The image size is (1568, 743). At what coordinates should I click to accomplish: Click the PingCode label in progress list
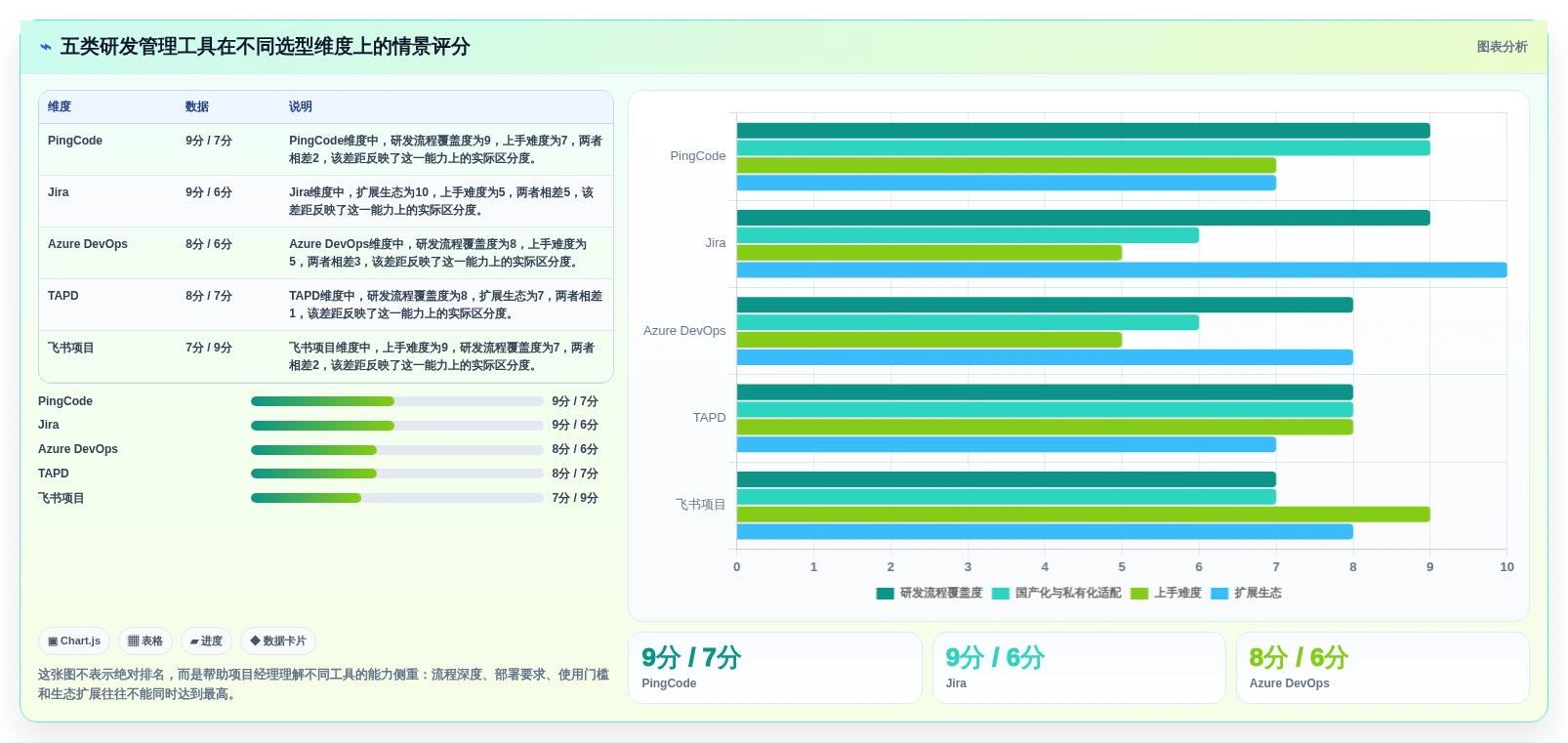click(65, 401)
